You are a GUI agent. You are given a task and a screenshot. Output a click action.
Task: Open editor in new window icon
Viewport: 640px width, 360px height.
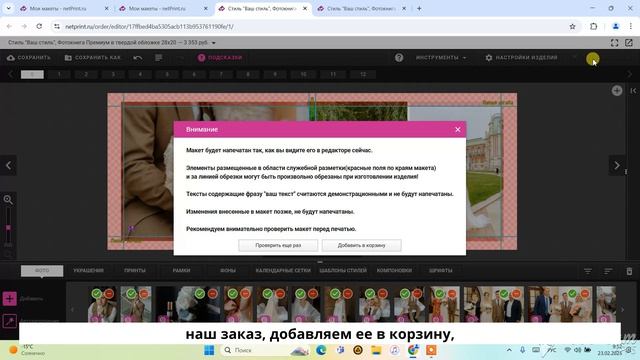(629, 42)
